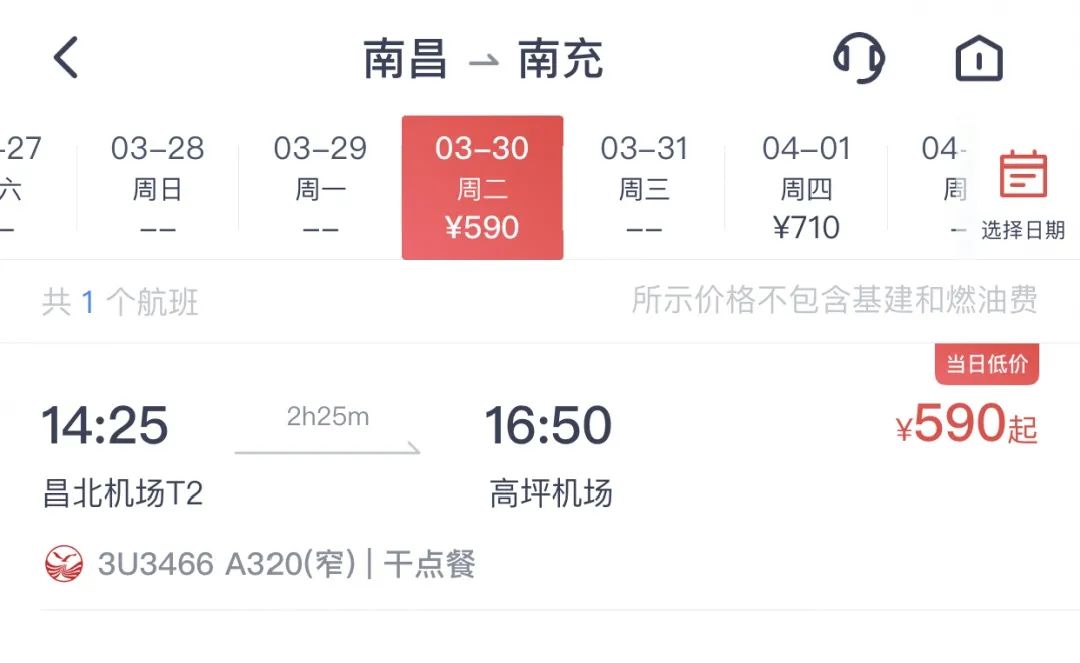Image resolution: width=1080 pixels, height=663 pixels.
Task: Go to home via house icon
Action: (979, 59)
